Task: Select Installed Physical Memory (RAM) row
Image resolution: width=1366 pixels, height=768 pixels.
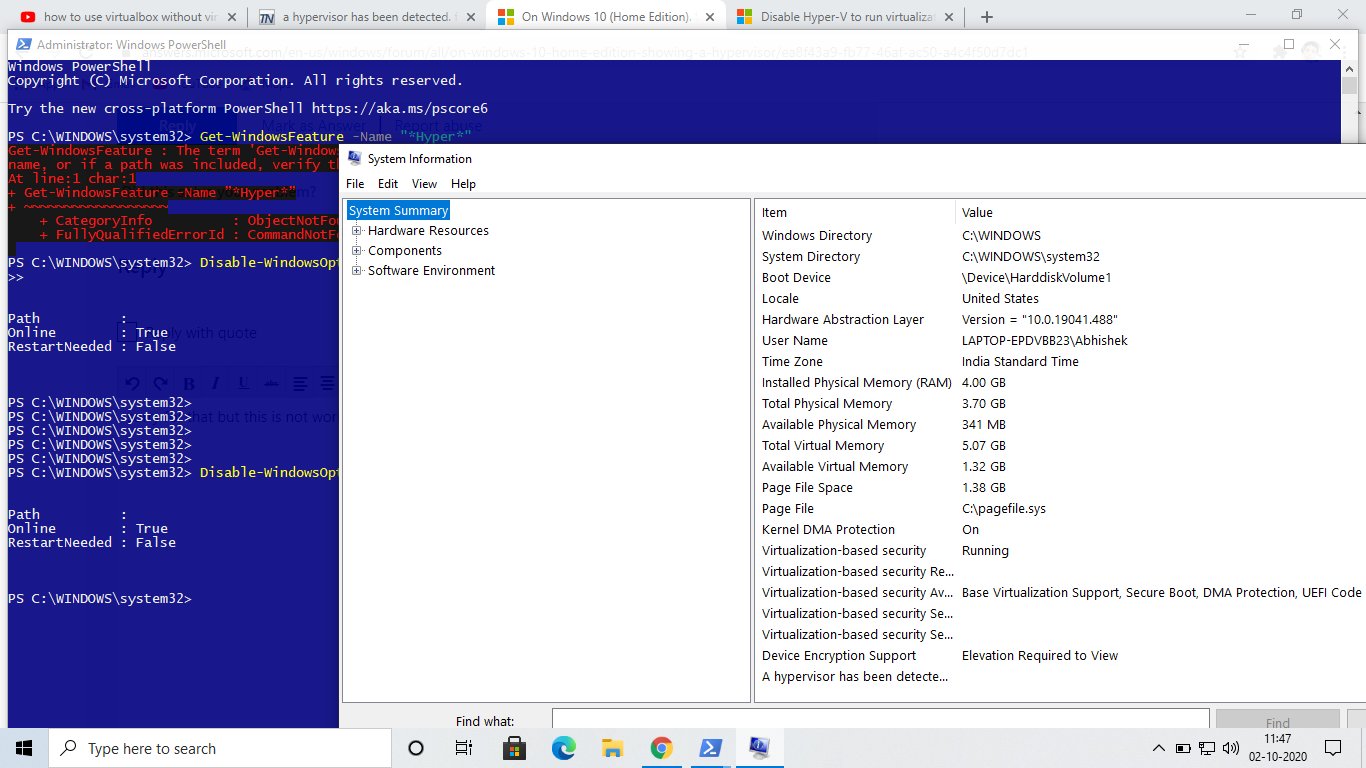Action: coord(1061,383)
